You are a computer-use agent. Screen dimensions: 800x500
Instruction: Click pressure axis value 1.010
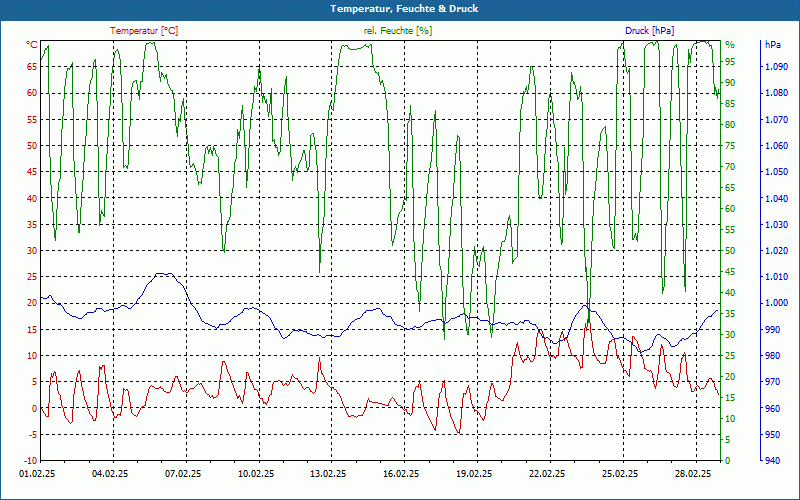(x=776, y=277)
